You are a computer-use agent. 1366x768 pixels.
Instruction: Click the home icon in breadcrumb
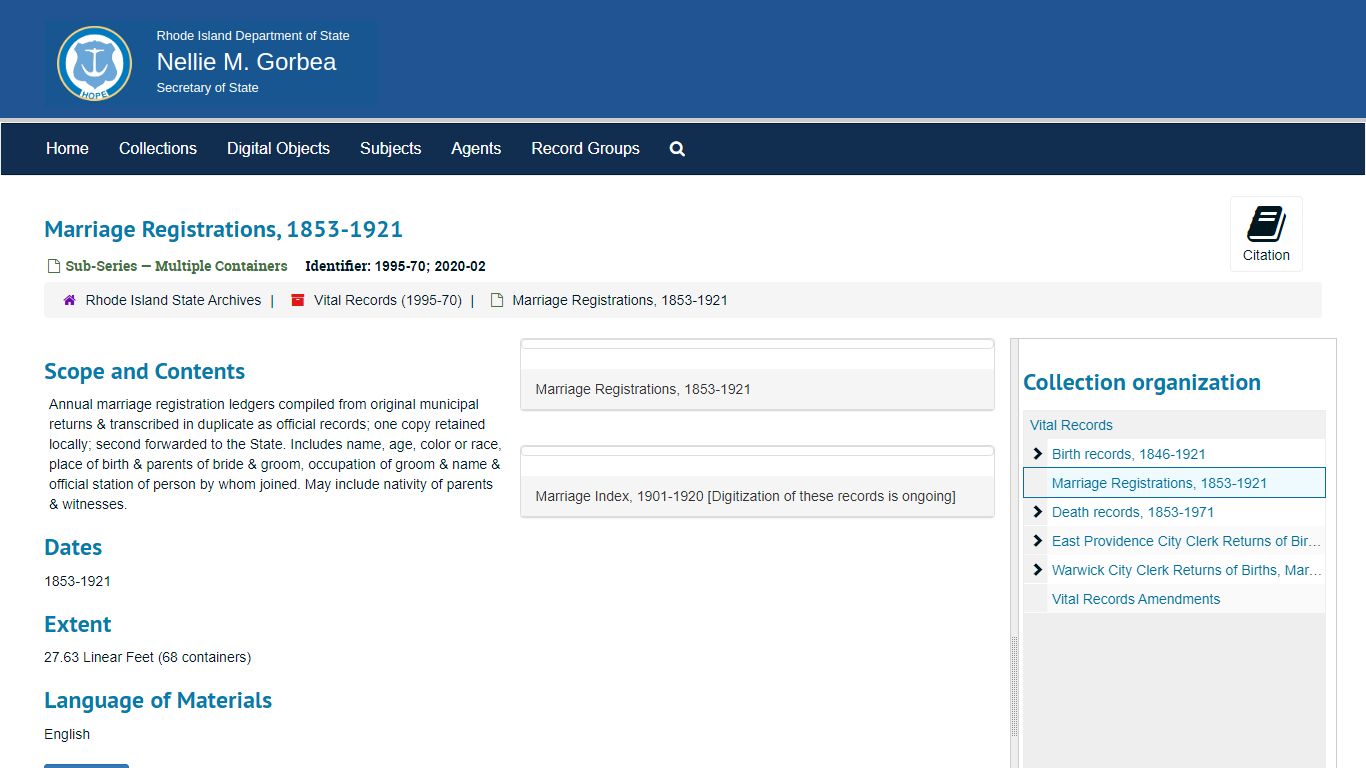(69, 300)
